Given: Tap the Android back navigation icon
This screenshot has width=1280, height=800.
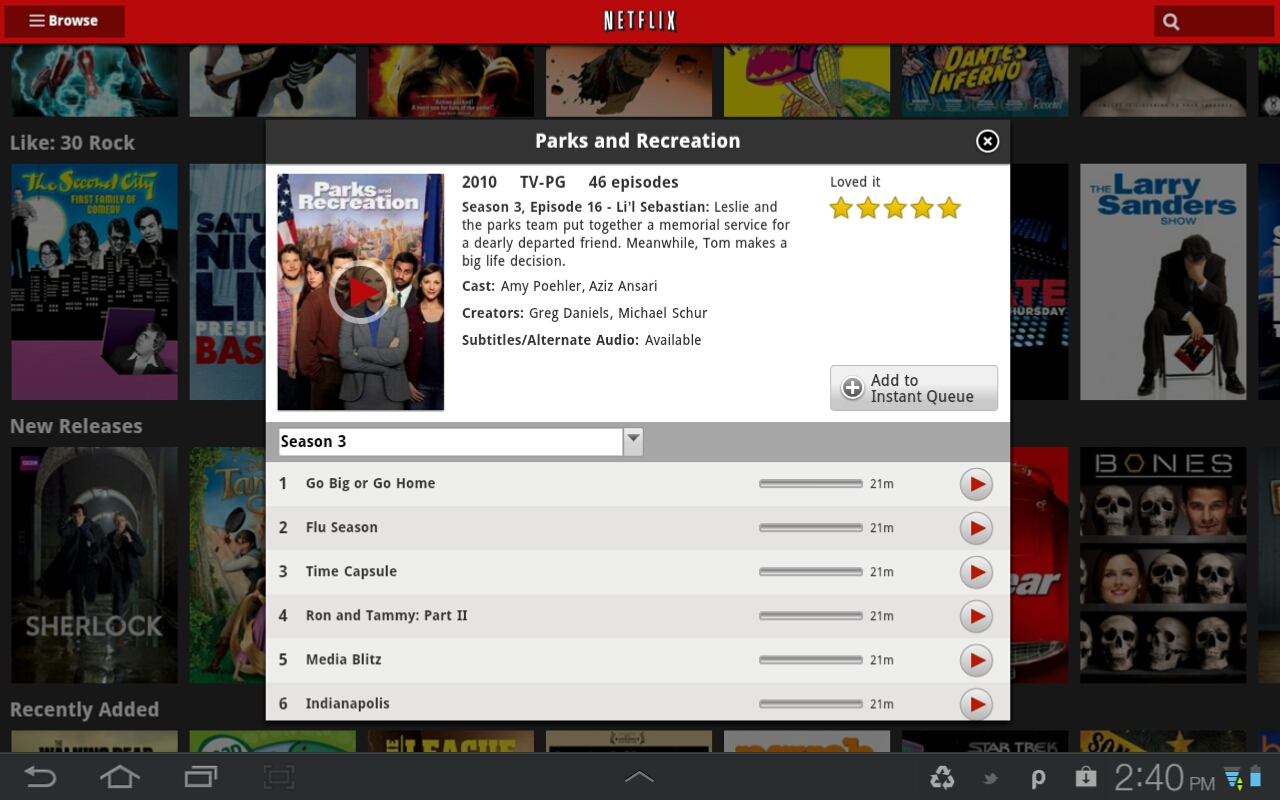Looking at the screenshot, I should point(40,777).
